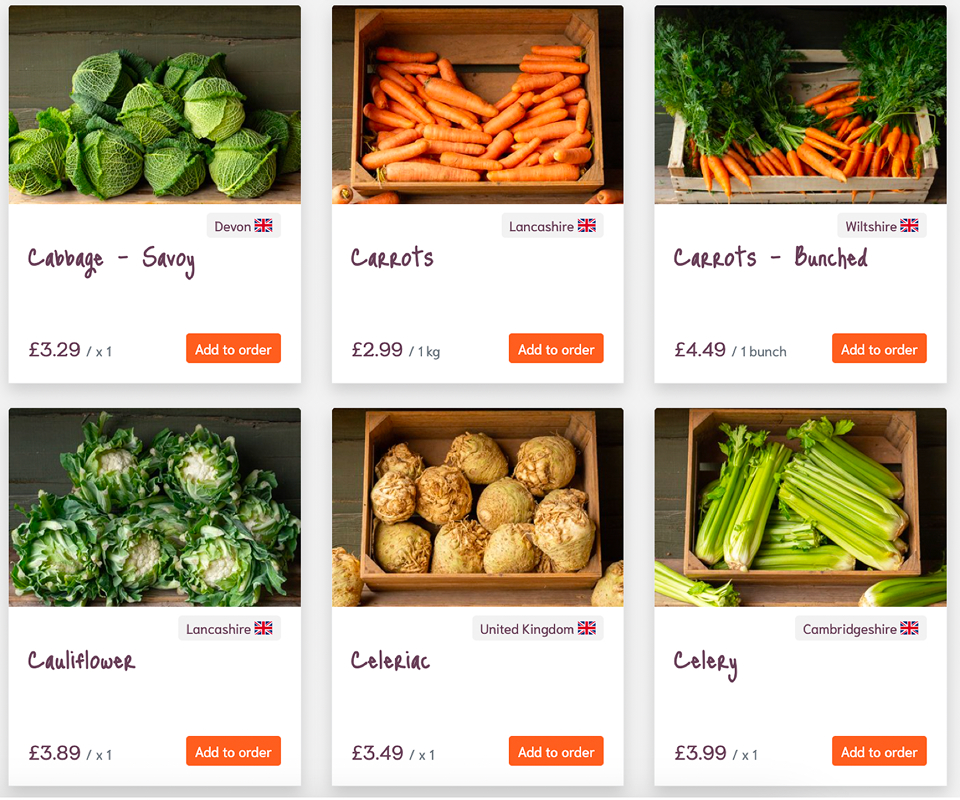Click the flag icon next to Cambridgeshire
Viewport: 960px width, 800px height.
(909, 629)
